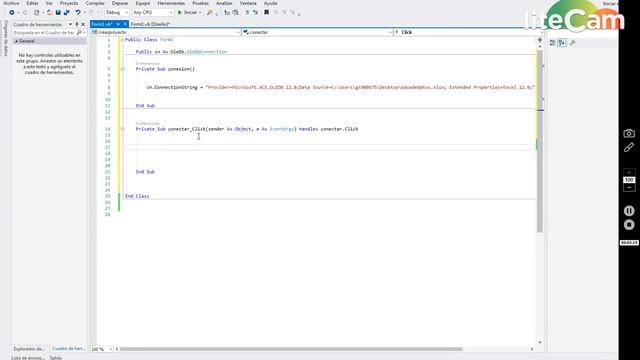Pin the Form1.vb tab

[x=118, y=24]
